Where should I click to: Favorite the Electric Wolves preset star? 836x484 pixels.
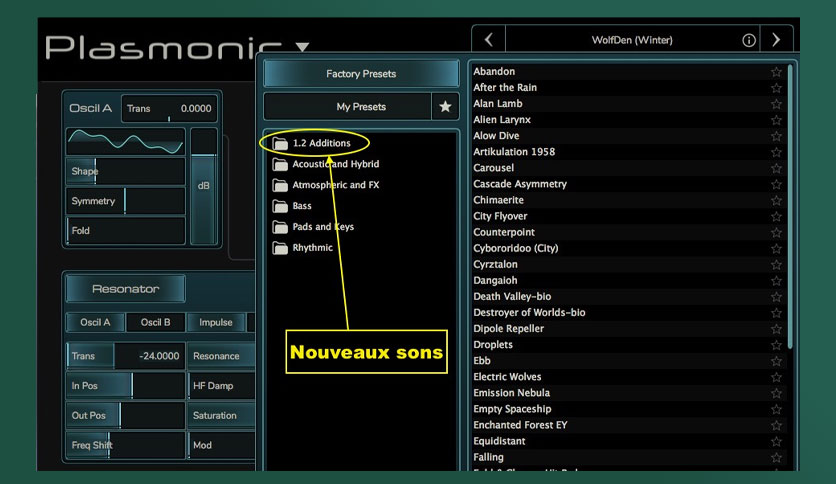[x=776, y=377]
